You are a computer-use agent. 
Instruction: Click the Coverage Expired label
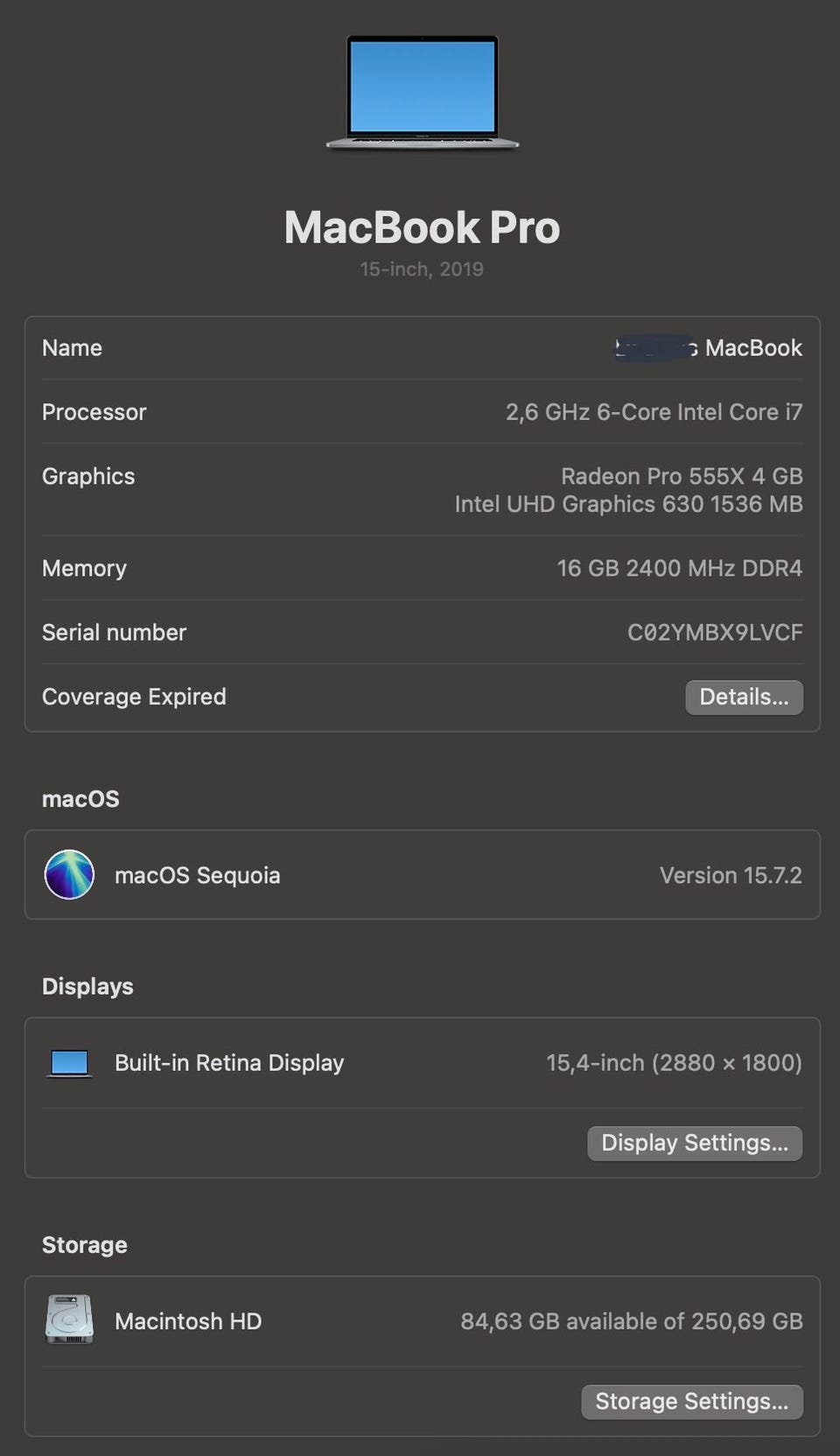pyautogui.click(x=134, y=696)
